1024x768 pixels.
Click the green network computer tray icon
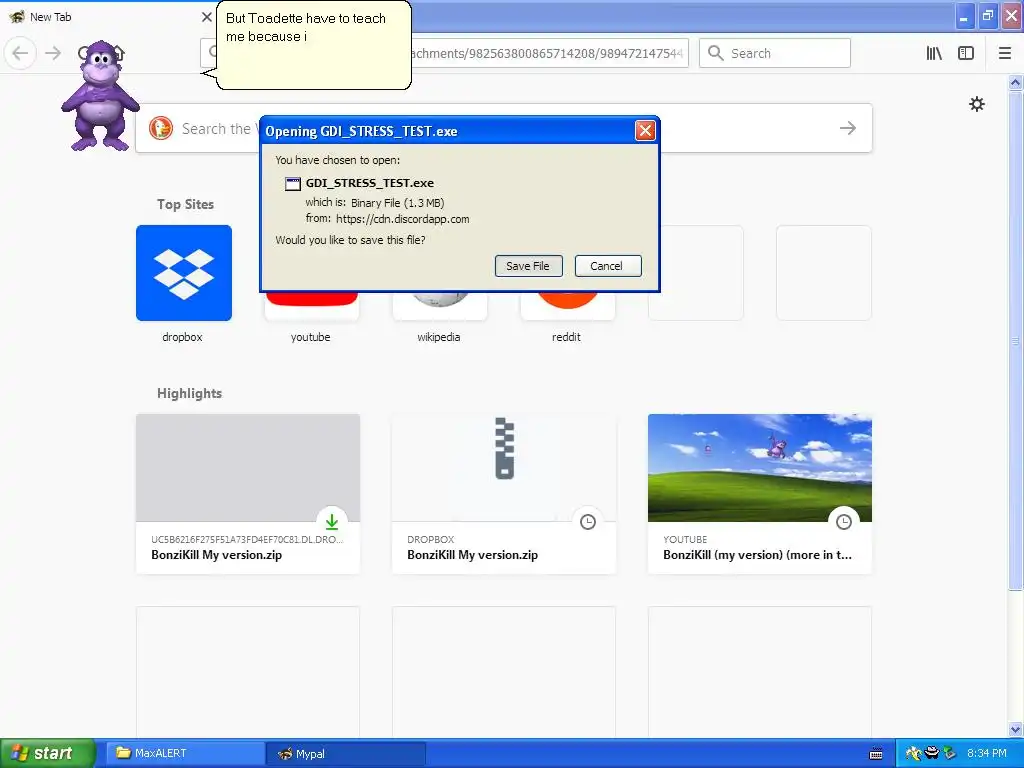[950, 754]
